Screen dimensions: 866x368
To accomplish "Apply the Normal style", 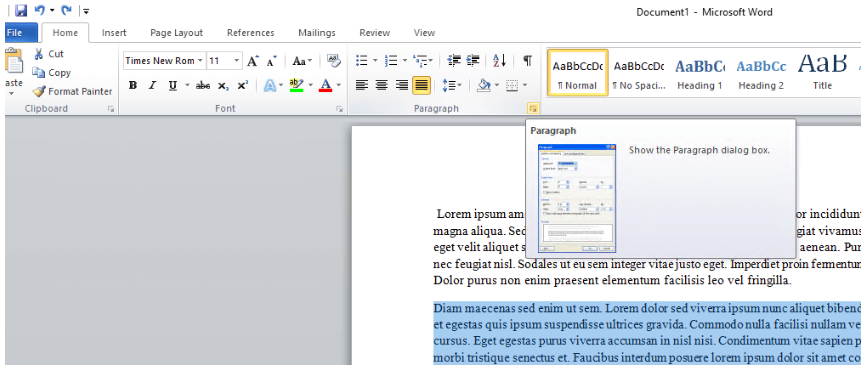I will [578, 73].
